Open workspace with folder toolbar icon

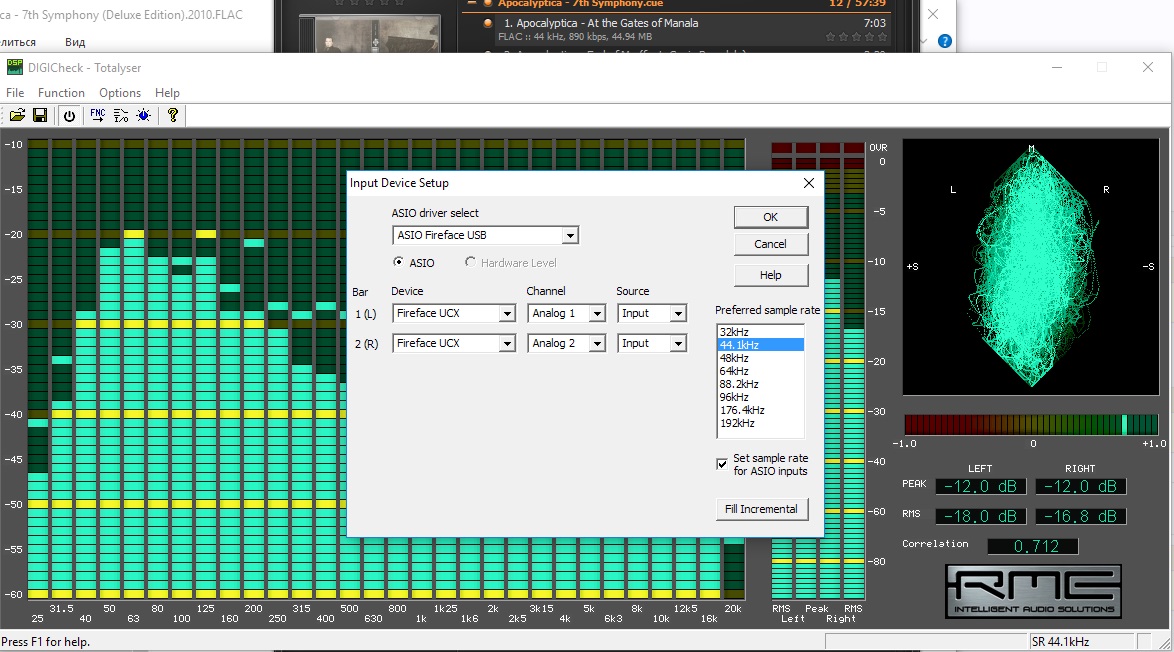17,115
